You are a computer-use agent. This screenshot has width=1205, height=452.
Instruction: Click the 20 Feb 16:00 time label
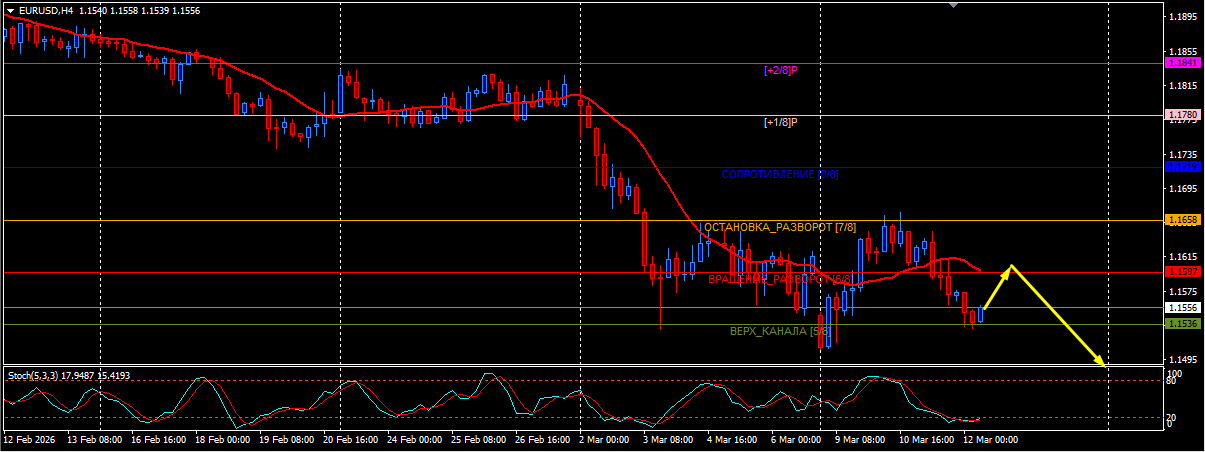(x=351, y=439)
